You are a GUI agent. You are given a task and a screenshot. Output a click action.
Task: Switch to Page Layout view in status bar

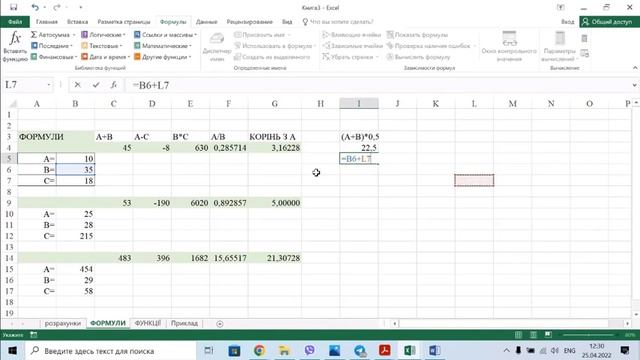533,335
